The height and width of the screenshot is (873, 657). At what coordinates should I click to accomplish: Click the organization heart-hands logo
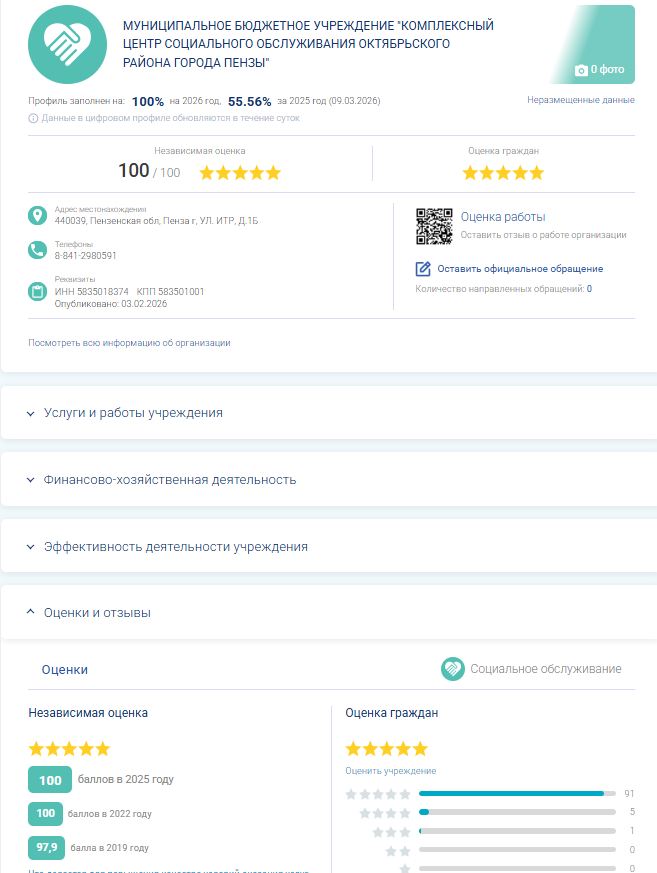point(67,45)
